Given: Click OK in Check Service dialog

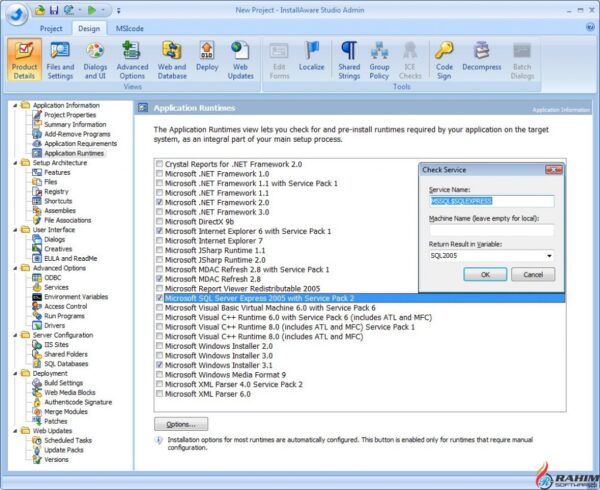Looking at the screenshot, I should tap(485, 274).
